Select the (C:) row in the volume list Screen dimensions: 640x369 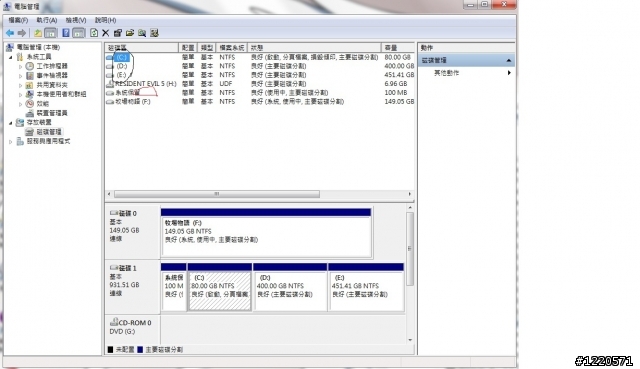260,57
